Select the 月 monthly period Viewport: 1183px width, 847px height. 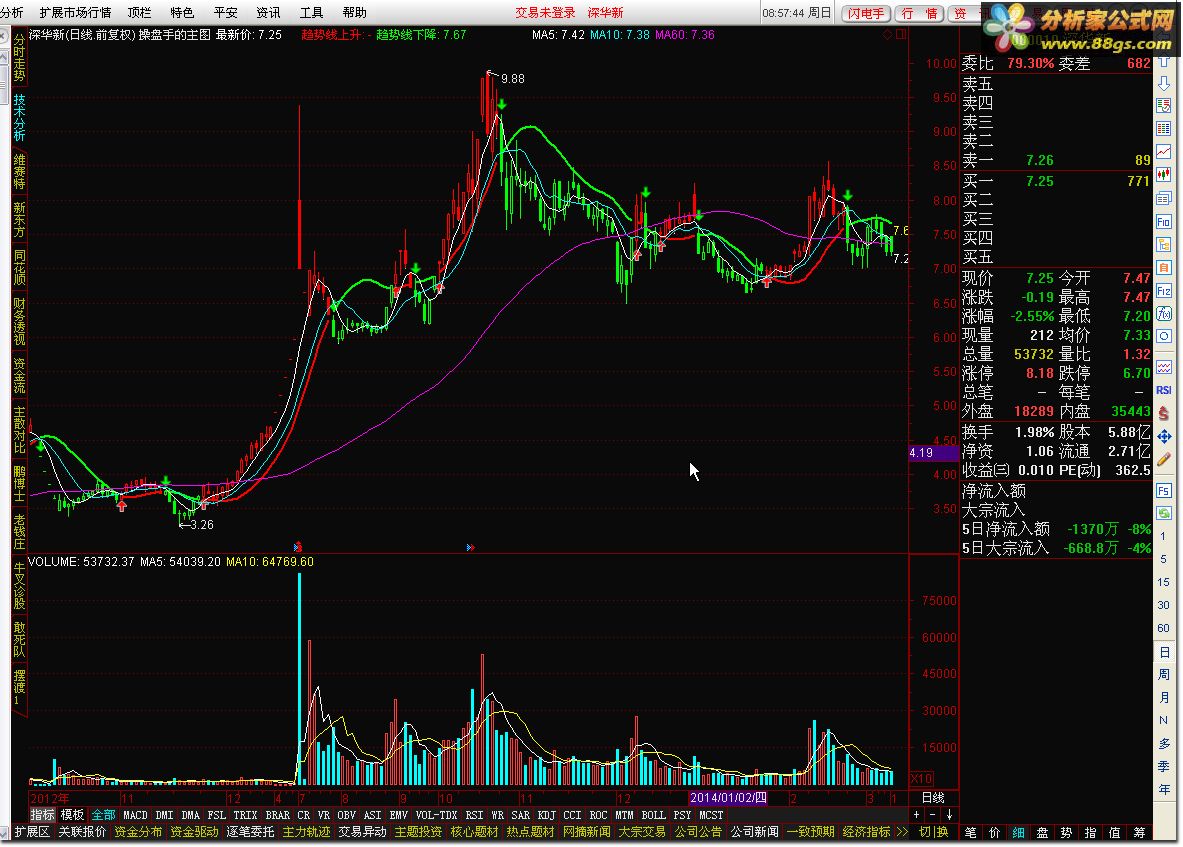point(1164,698)
